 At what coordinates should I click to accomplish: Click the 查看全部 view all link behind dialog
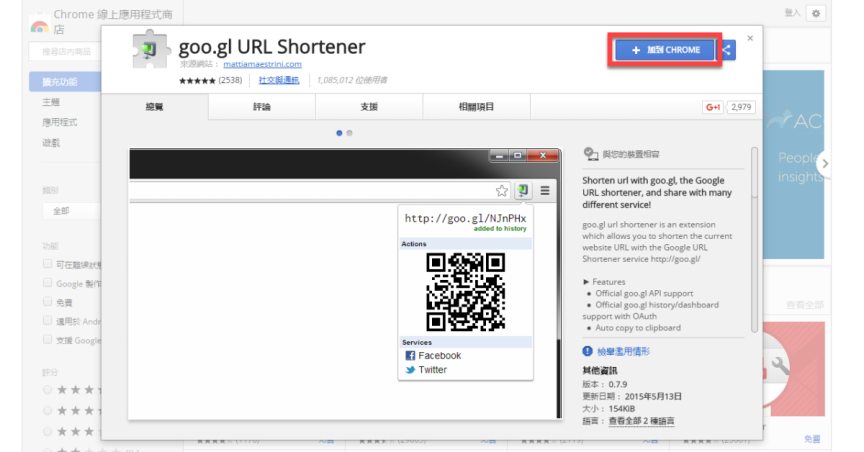(804, 305)
